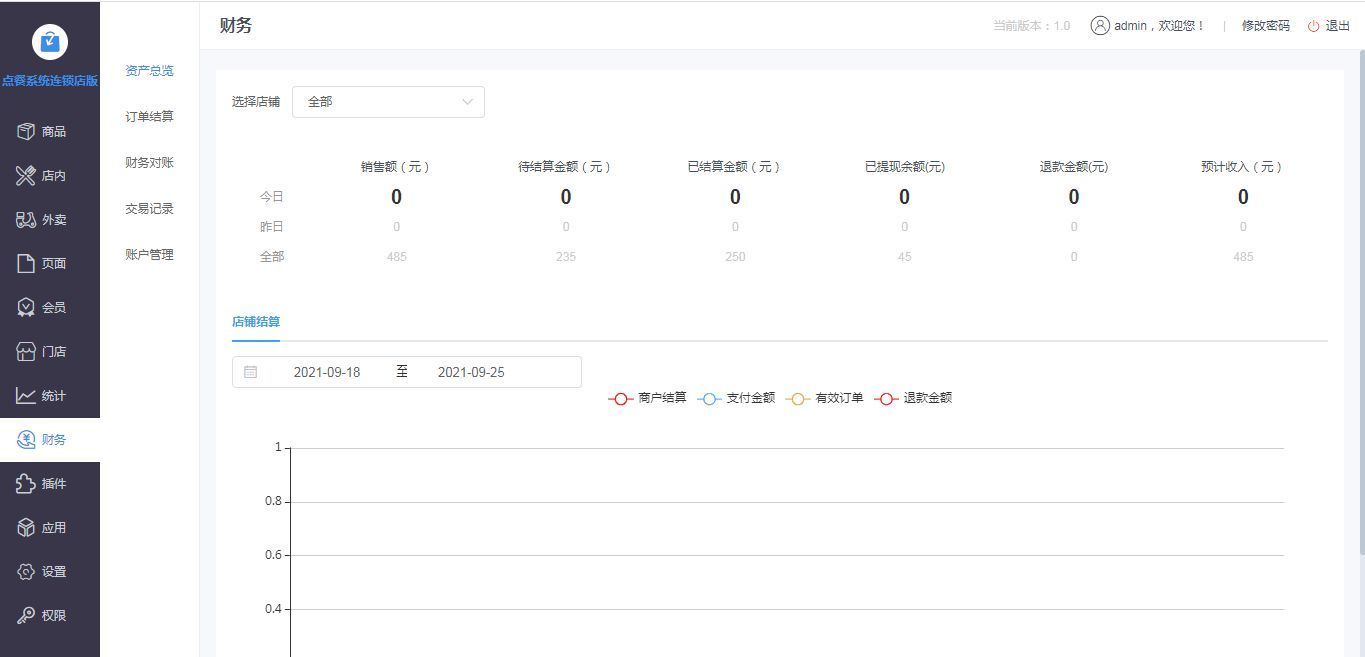Click start date field 2021-09-18
The image size is (1365, 657).
(x=327, y=372)
